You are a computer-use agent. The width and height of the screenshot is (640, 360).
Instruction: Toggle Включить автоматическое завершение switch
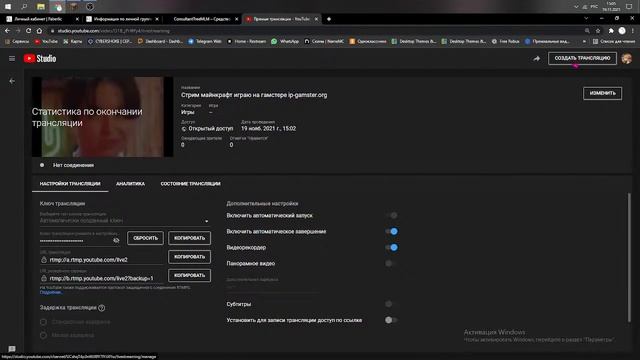click(x=391, y=231)
